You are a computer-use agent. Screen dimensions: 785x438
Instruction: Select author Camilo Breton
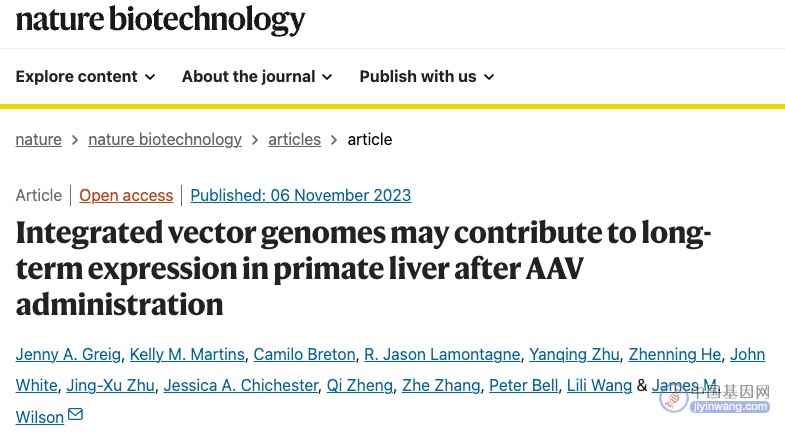pos(304,354)
